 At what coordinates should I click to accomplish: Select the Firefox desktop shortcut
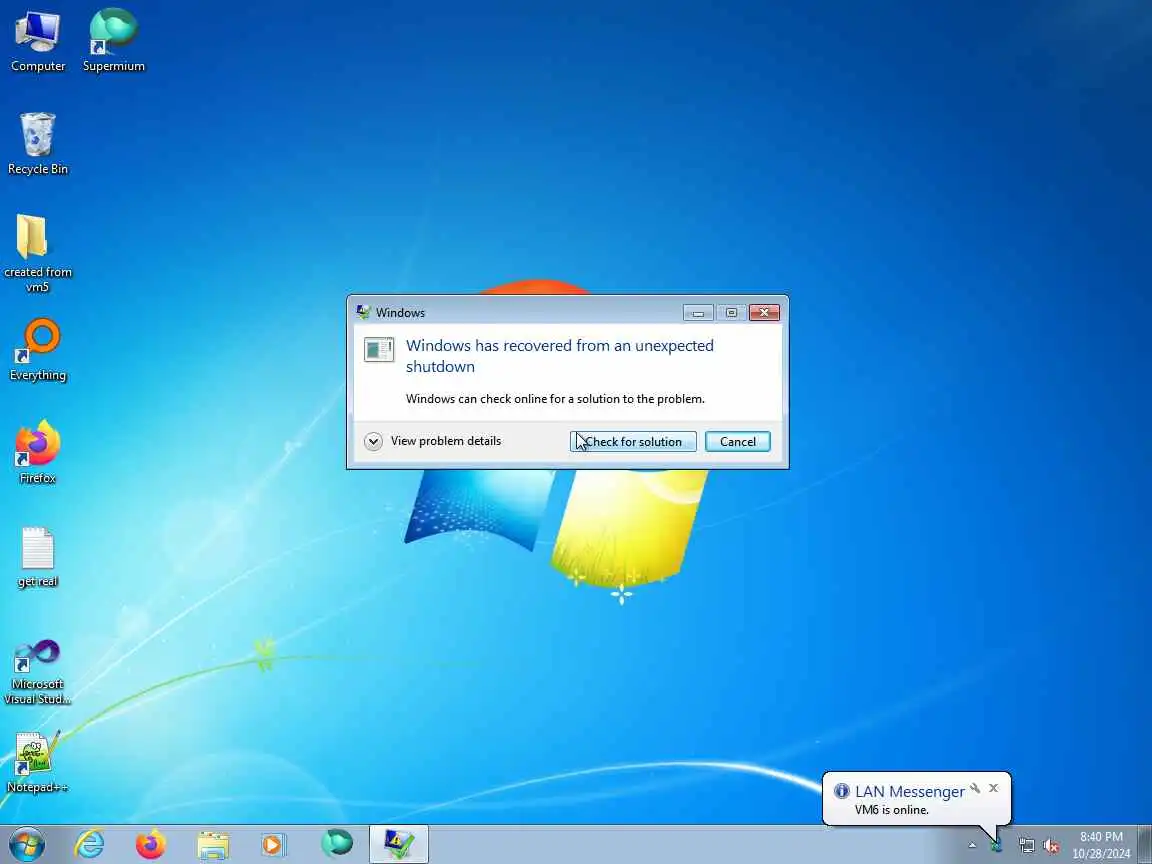[x=37, y=453]
